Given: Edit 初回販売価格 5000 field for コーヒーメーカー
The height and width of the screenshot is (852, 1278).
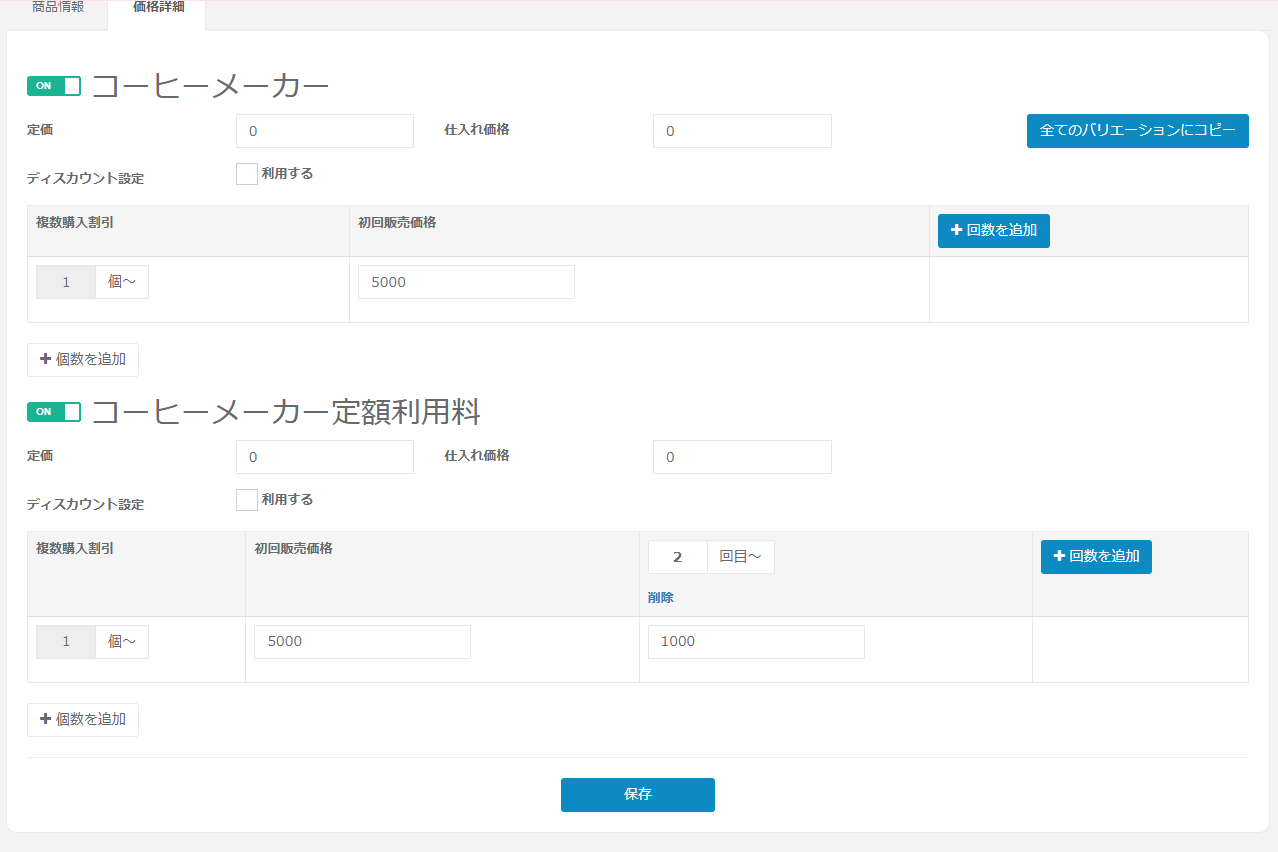Looking at the screenshot, I should click(x=466, y=282).
